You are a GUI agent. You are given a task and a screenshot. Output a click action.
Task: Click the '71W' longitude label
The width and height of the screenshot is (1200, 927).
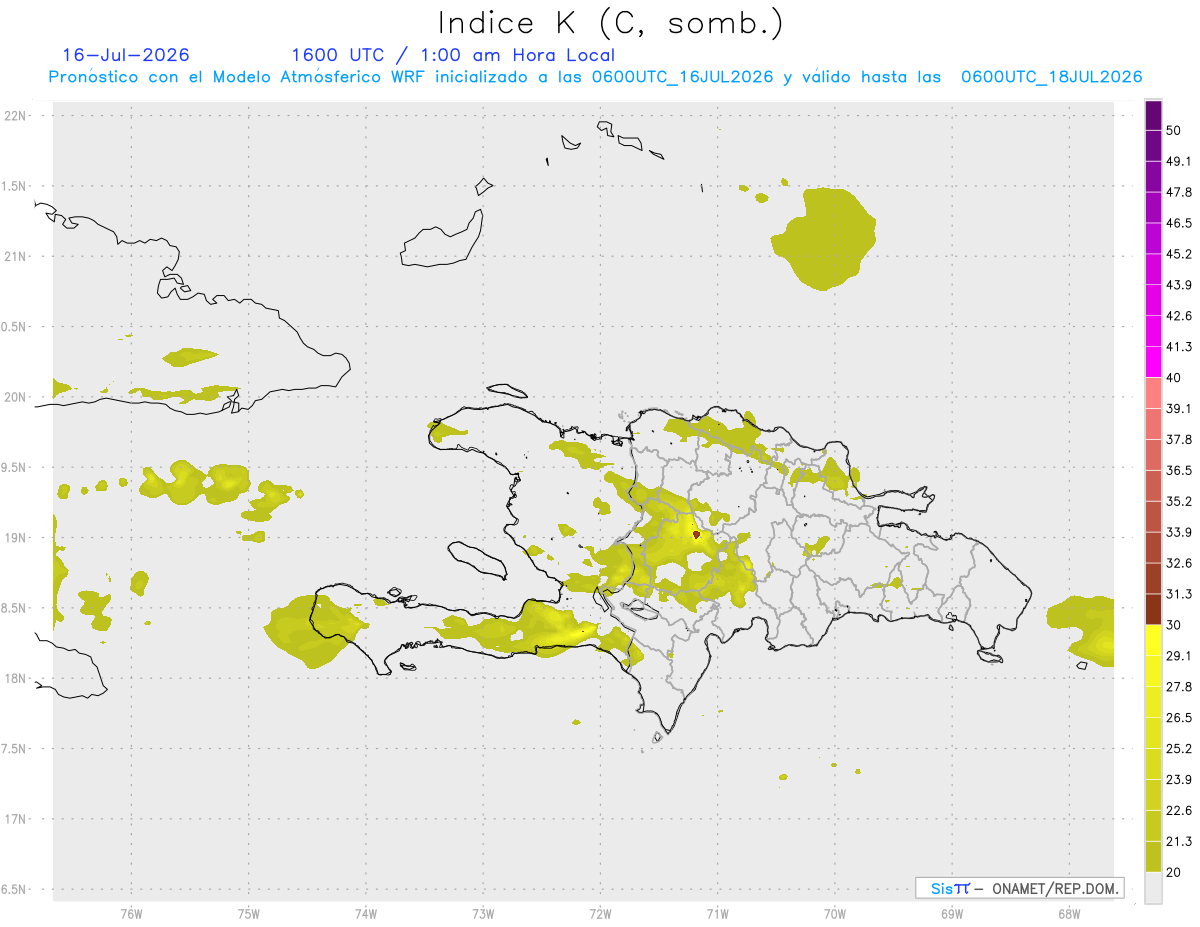coord(717,913)
